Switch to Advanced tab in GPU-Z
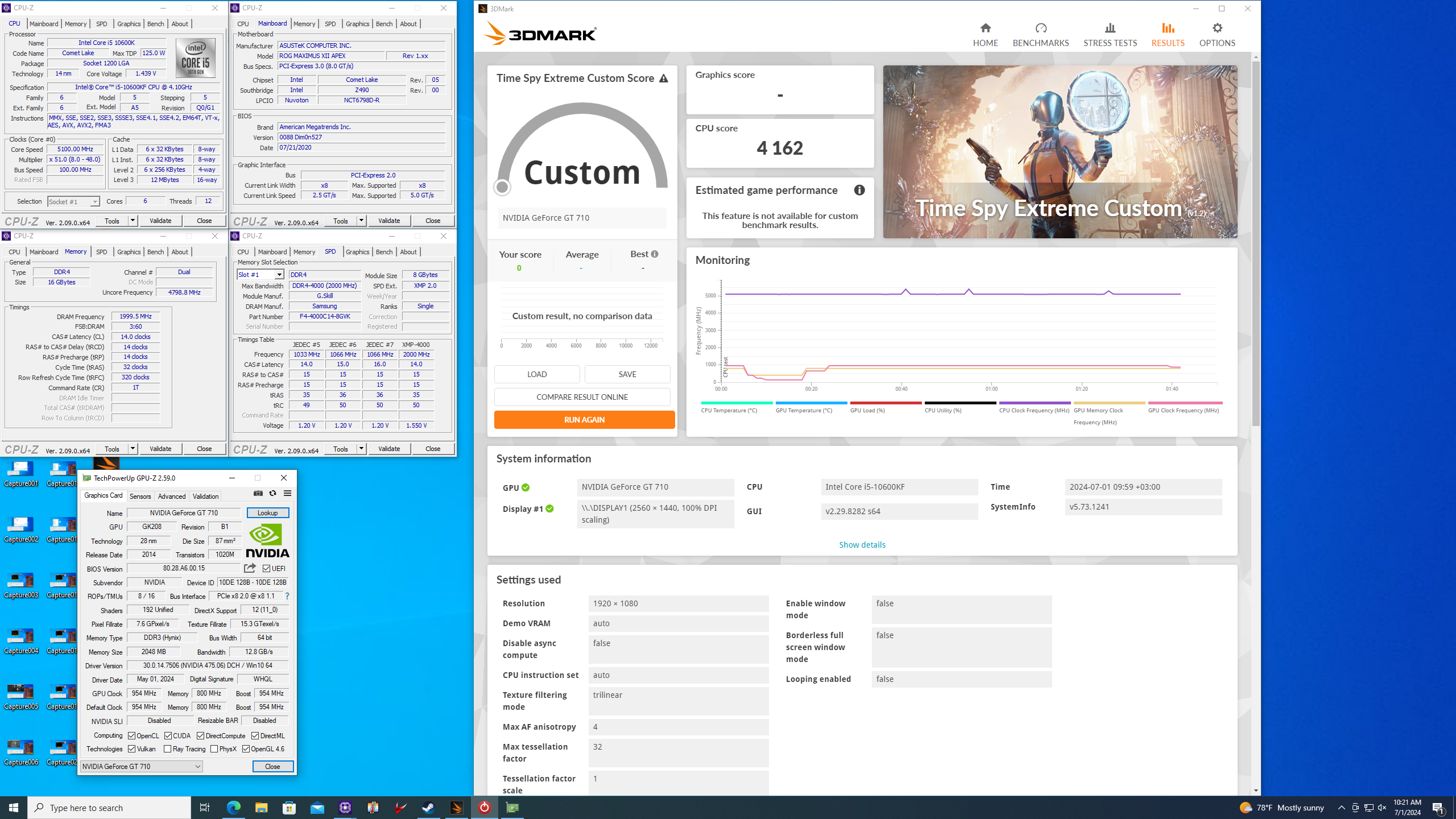The width and height of the screenshot is (1456, 819). [x=172, y=497]
